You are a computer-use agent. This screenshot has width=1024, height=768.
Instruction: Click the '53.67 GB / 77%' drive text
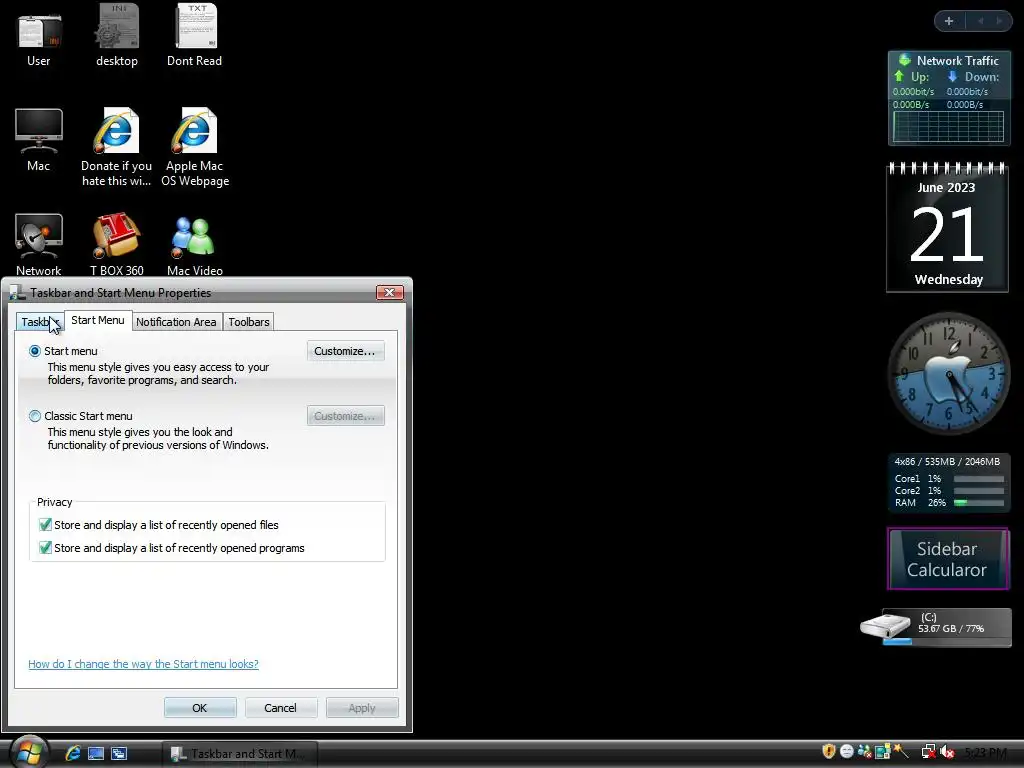(x=951, y=629)
